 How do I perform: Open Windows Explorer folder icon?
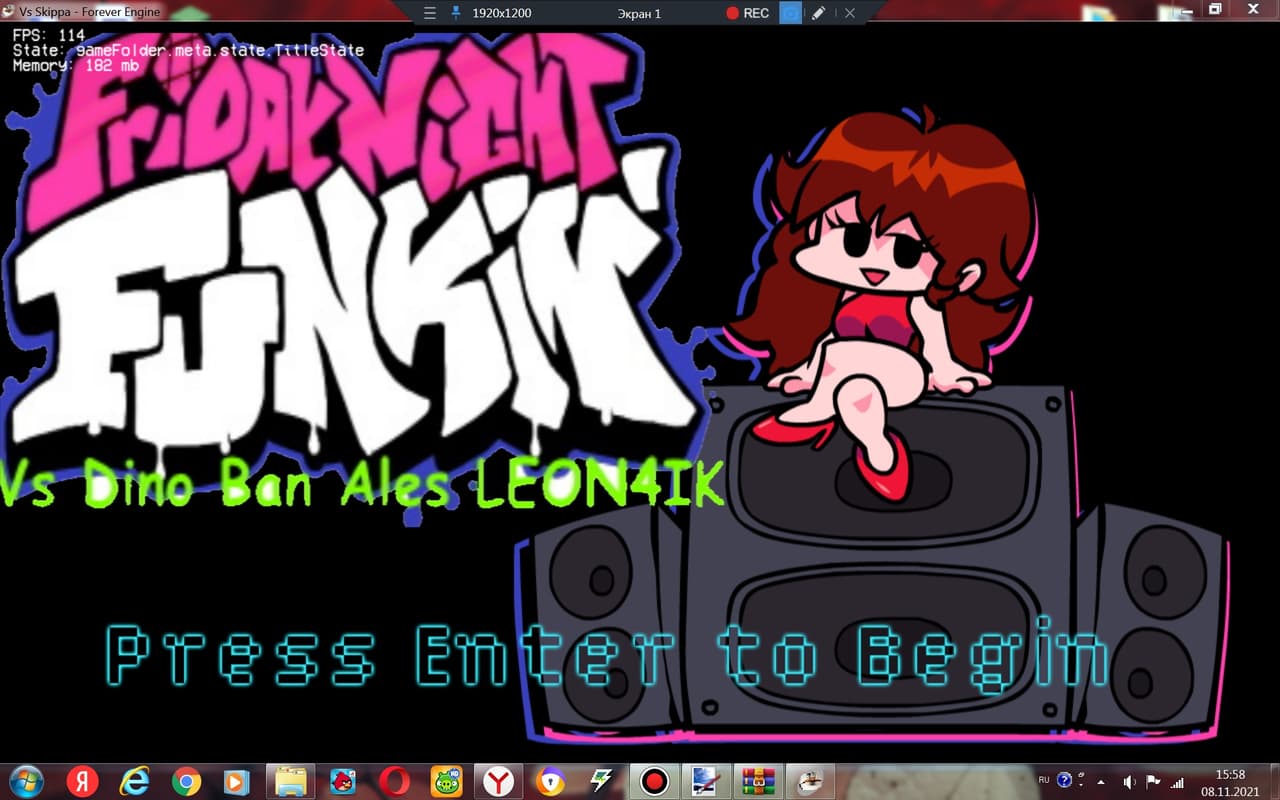pyautogui.click(x=290, y=780)
